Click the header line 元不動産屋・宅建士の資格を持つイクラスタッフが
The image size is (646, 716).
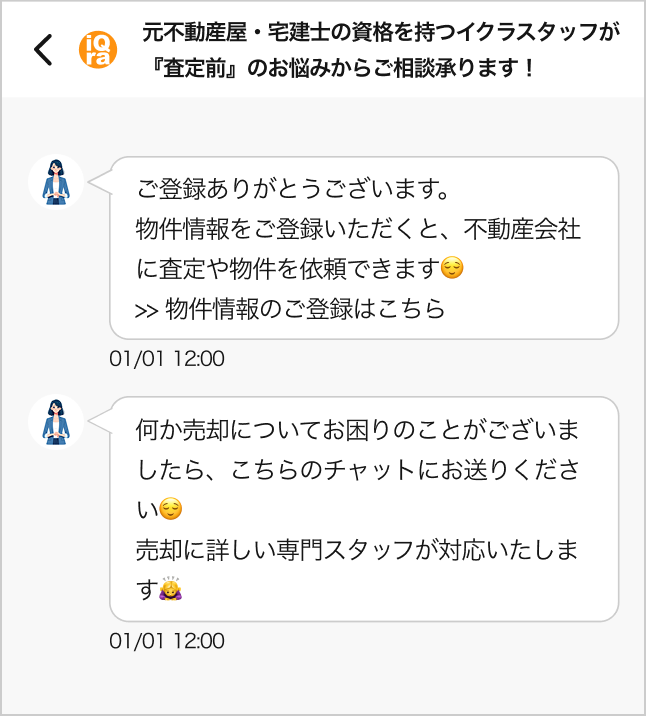coord(381,33)
